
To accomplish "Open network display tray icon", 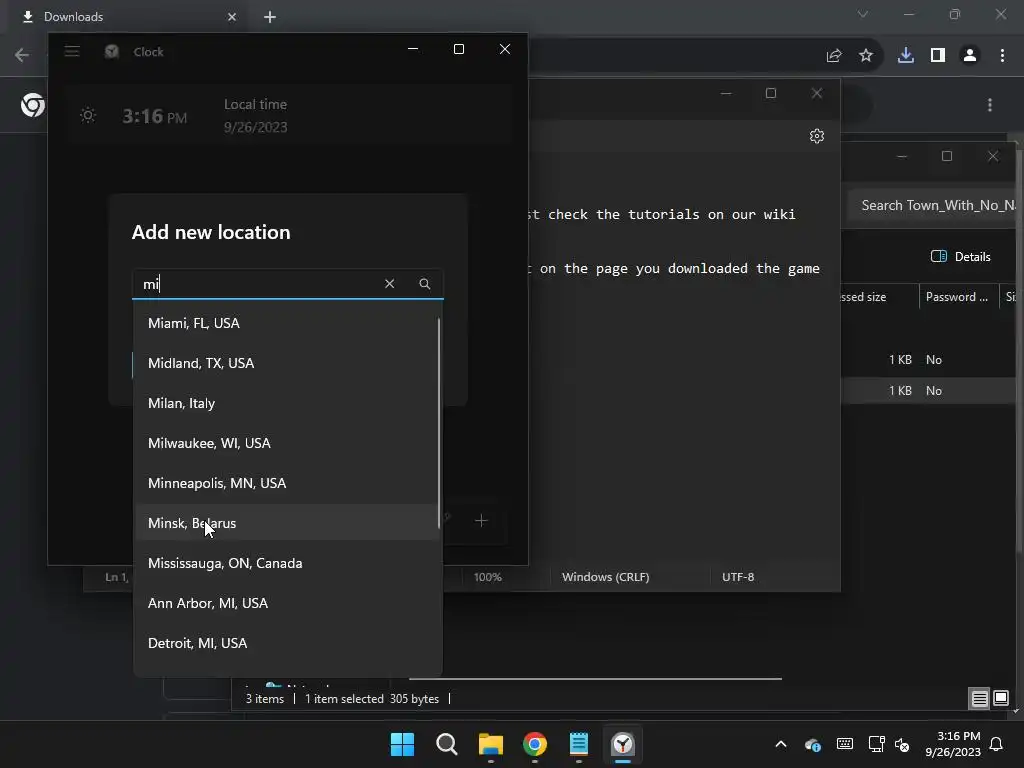I will pos(876,744).
